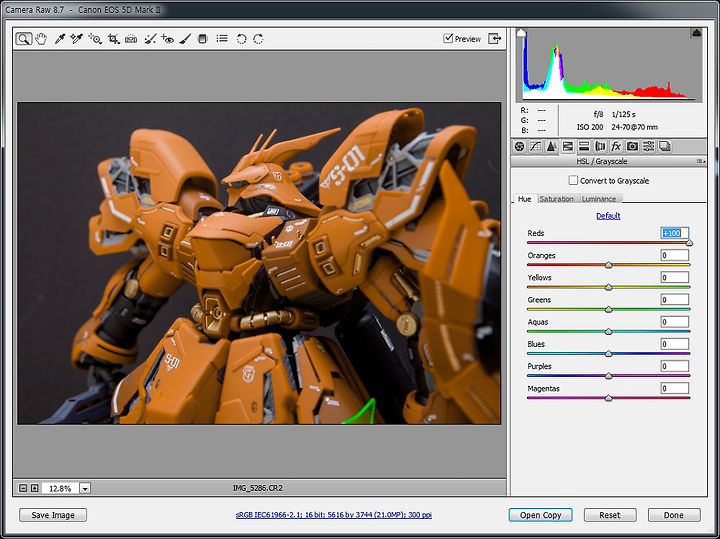Click the Reds value field showing +100
Image resolution: width=720 pixels, height=539 pixels.
click(675, 233)
